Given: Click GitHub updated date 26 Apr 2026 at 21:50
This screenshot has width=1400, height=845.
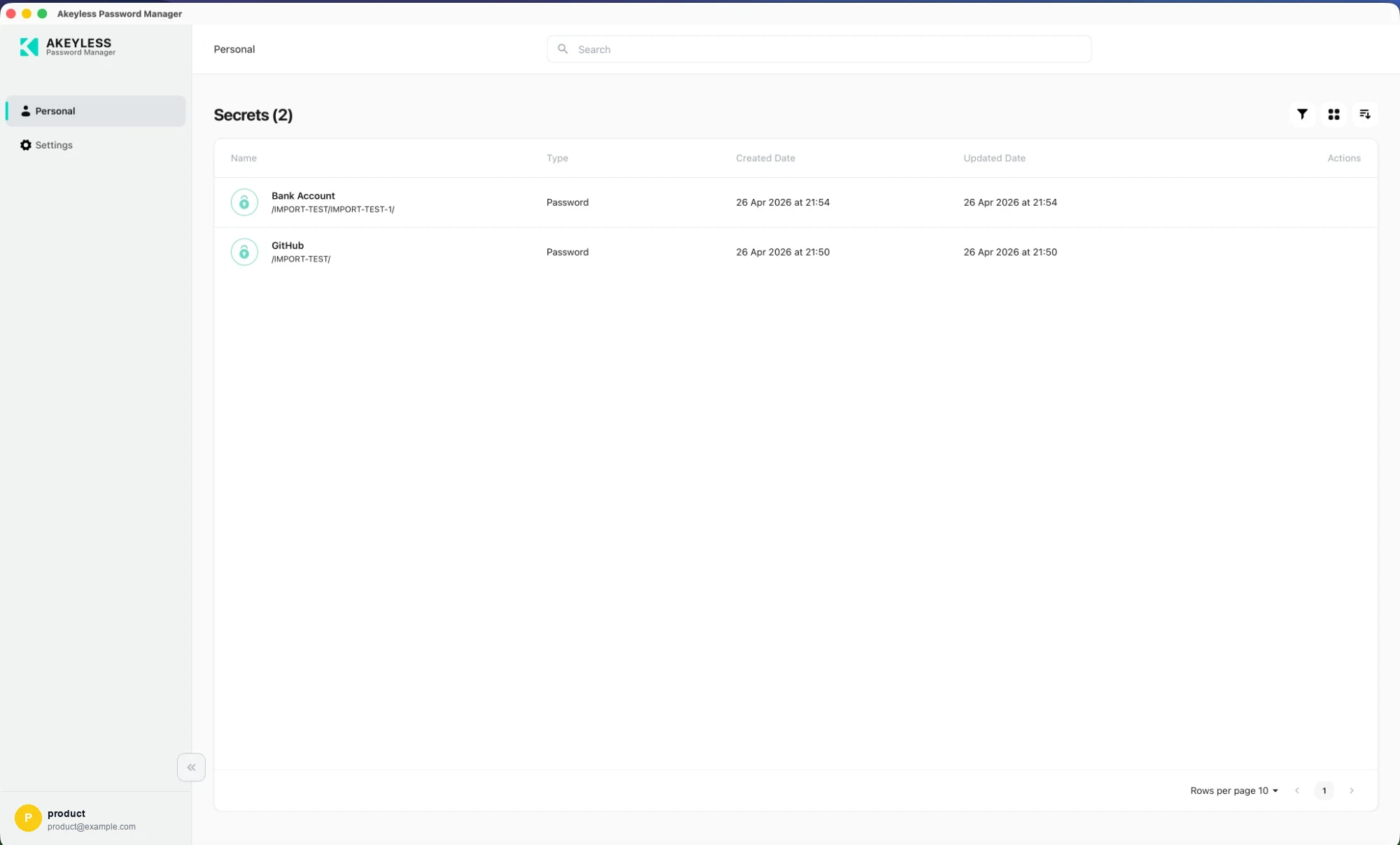Looking at the screenshot, I should point(1010,252).
